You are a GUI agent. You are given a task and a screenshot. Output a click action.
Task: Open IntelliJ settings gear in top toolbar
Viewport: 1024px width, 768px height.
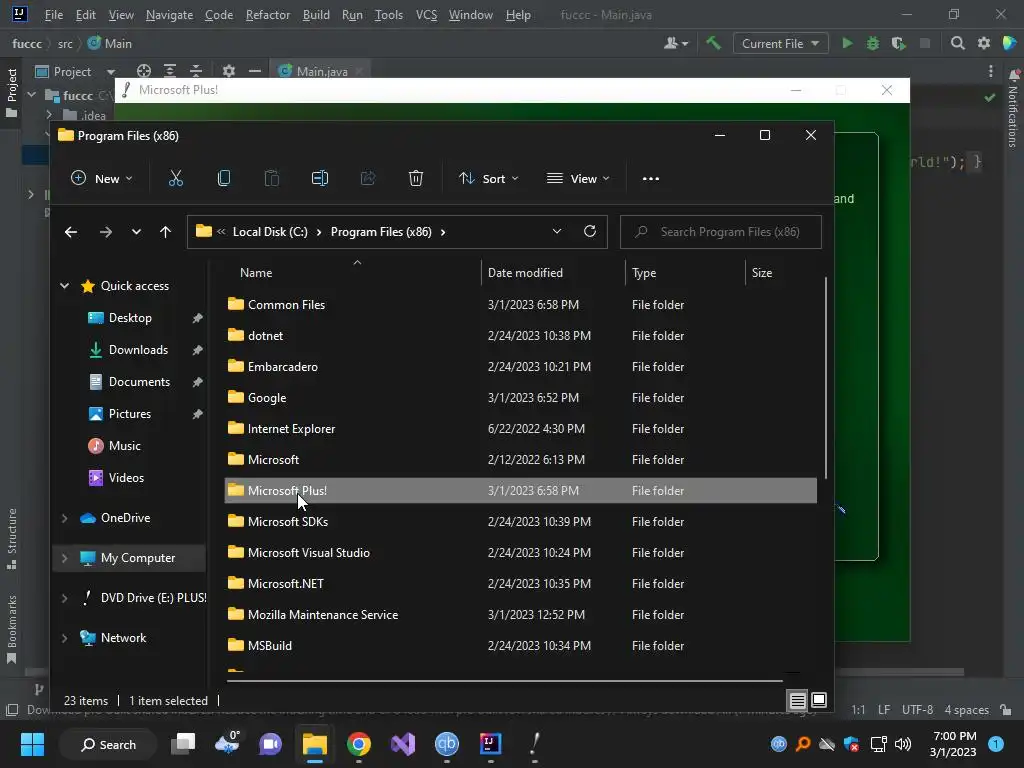(x=984, y=43)
